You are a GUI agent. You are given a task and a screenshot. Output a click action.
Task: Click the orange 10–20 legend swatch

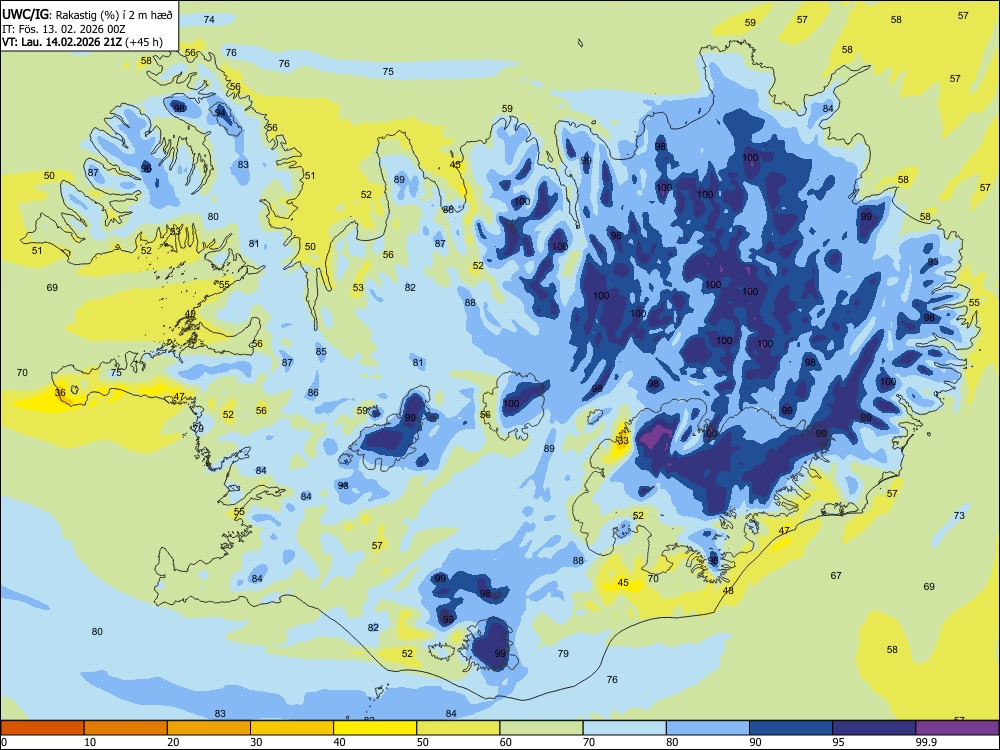pos(126,728)
